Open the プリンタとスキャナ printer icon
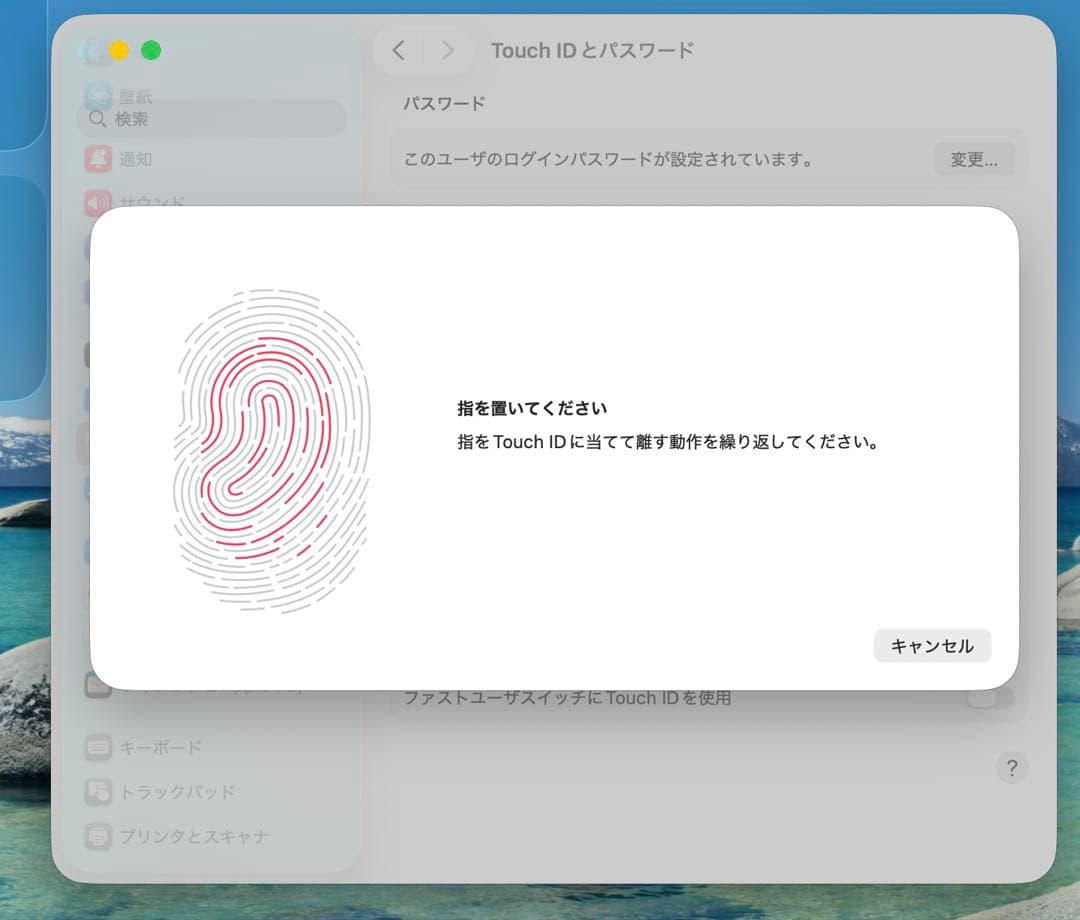The width and height of the screenshot is (1080, 920). pyautogui.click(x=98, y=836)
